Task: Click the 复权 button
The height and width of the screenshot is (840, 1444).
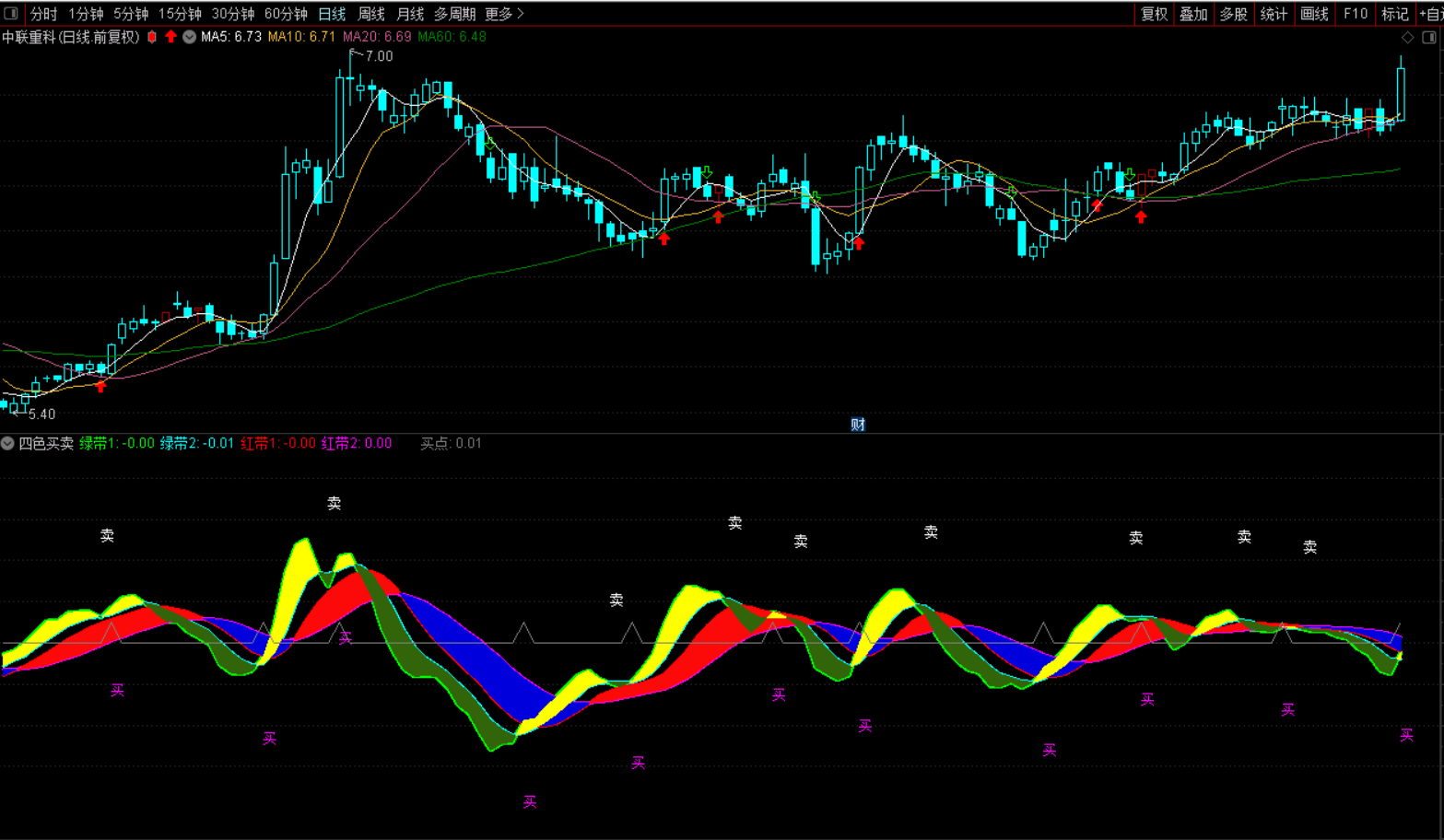Action: click(1154, 14)
